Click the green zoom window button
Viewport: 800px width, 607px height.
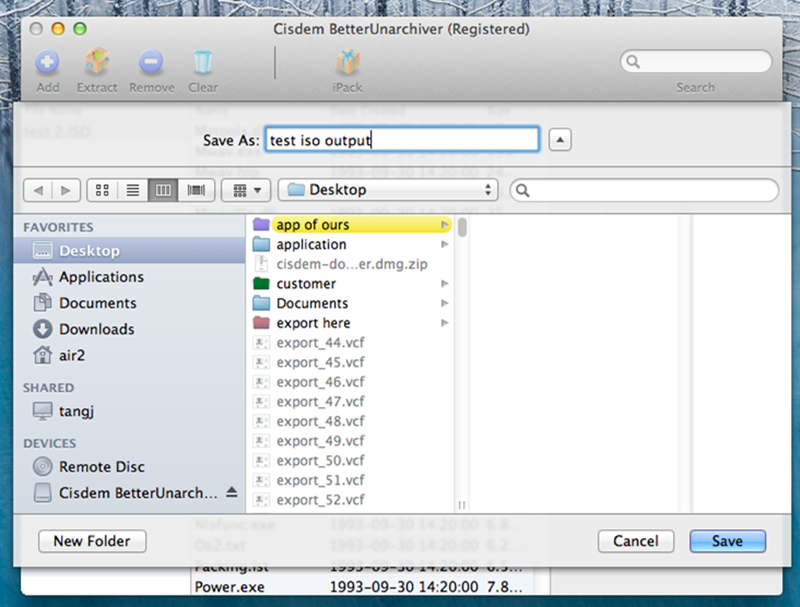80,29
